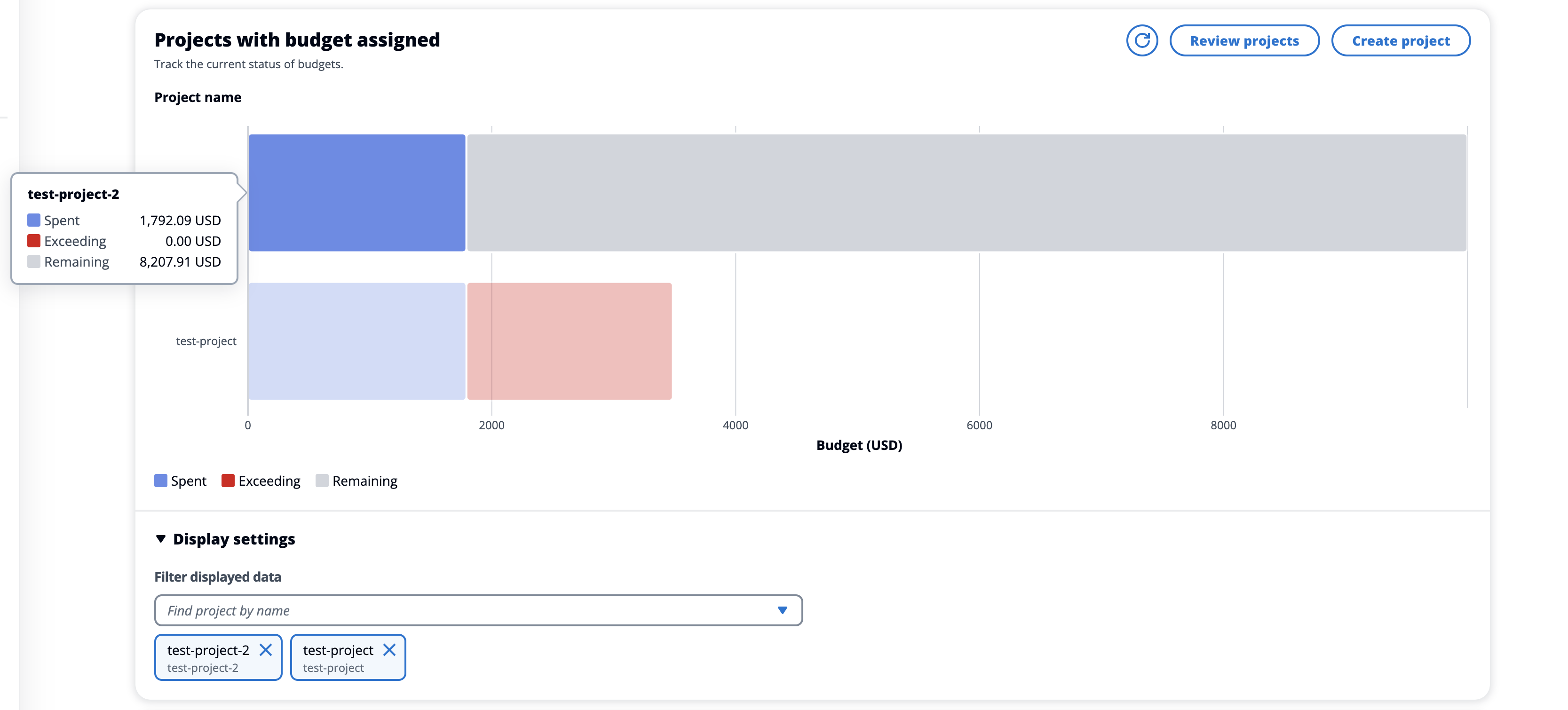Click the blue Spent bar for test-project-2
The width and height of the screenshot is (1568, 710).
click(x=356, y=193)
